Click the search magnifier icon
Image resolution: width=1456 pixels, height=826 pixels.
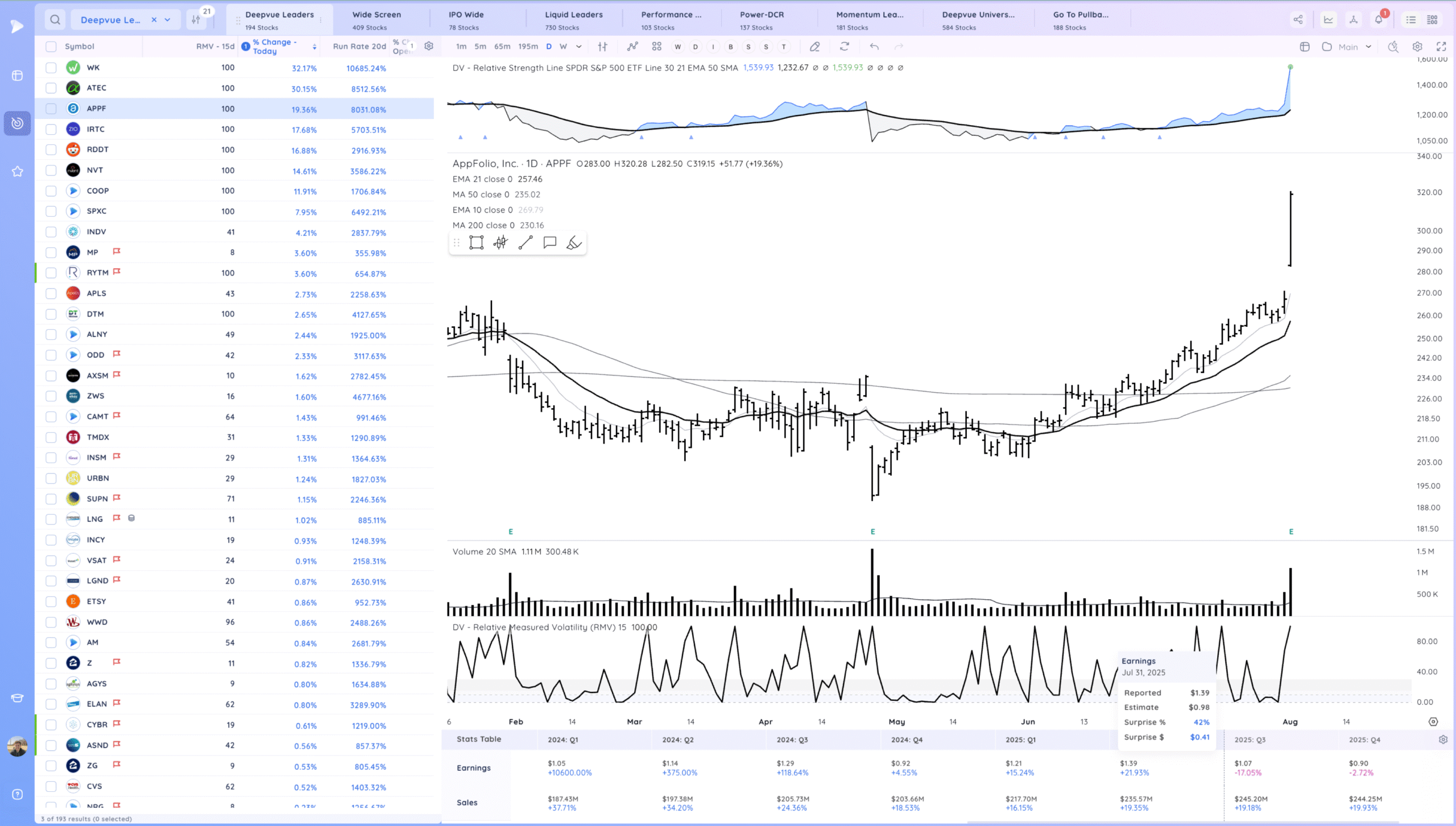pyautogui.click(x=55, y=20)
